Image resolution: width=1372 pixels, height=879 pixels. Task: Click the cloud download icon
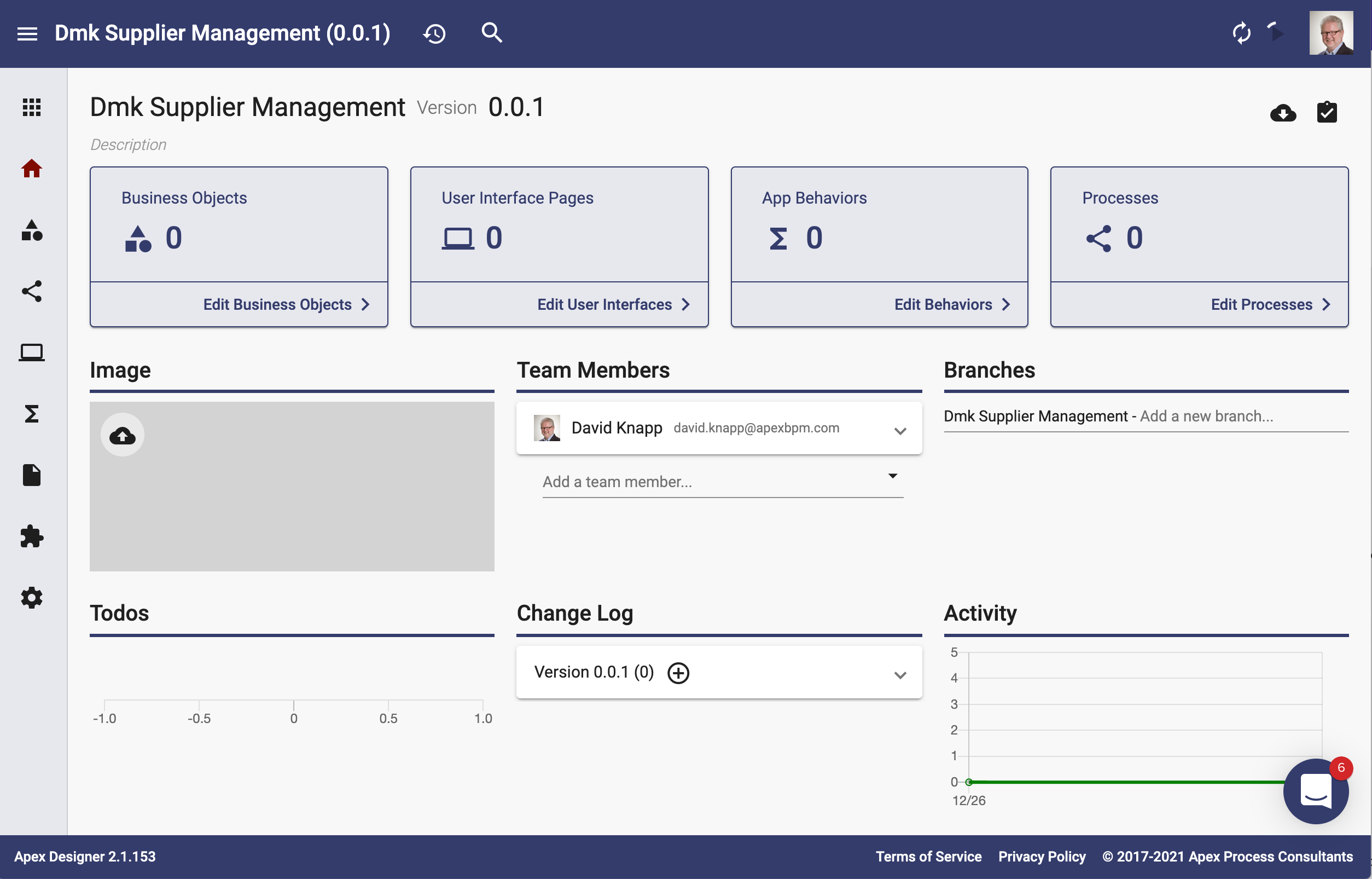[x=1283, y=113]
